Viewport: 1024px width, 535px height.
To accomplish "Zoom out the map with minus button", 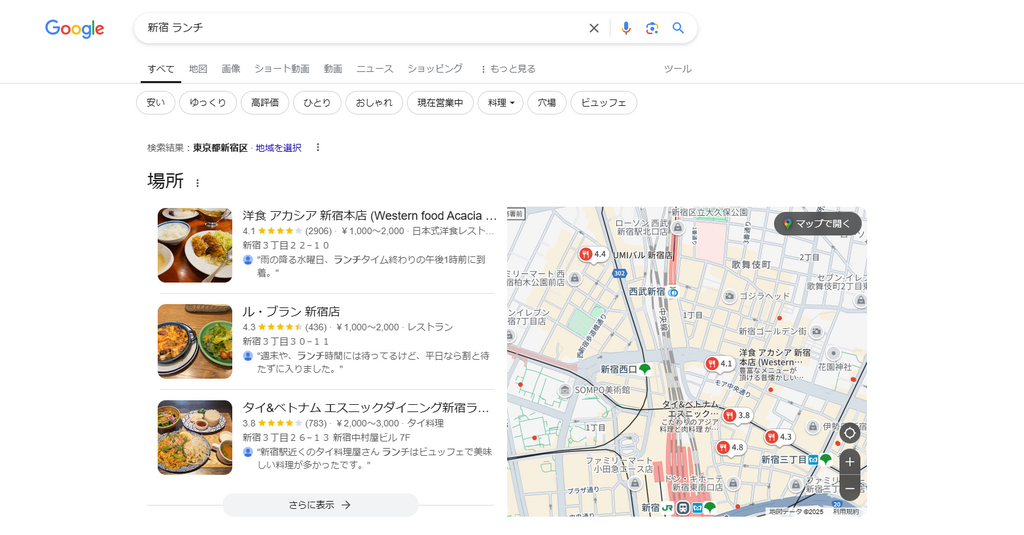I will tap(850, 488).
